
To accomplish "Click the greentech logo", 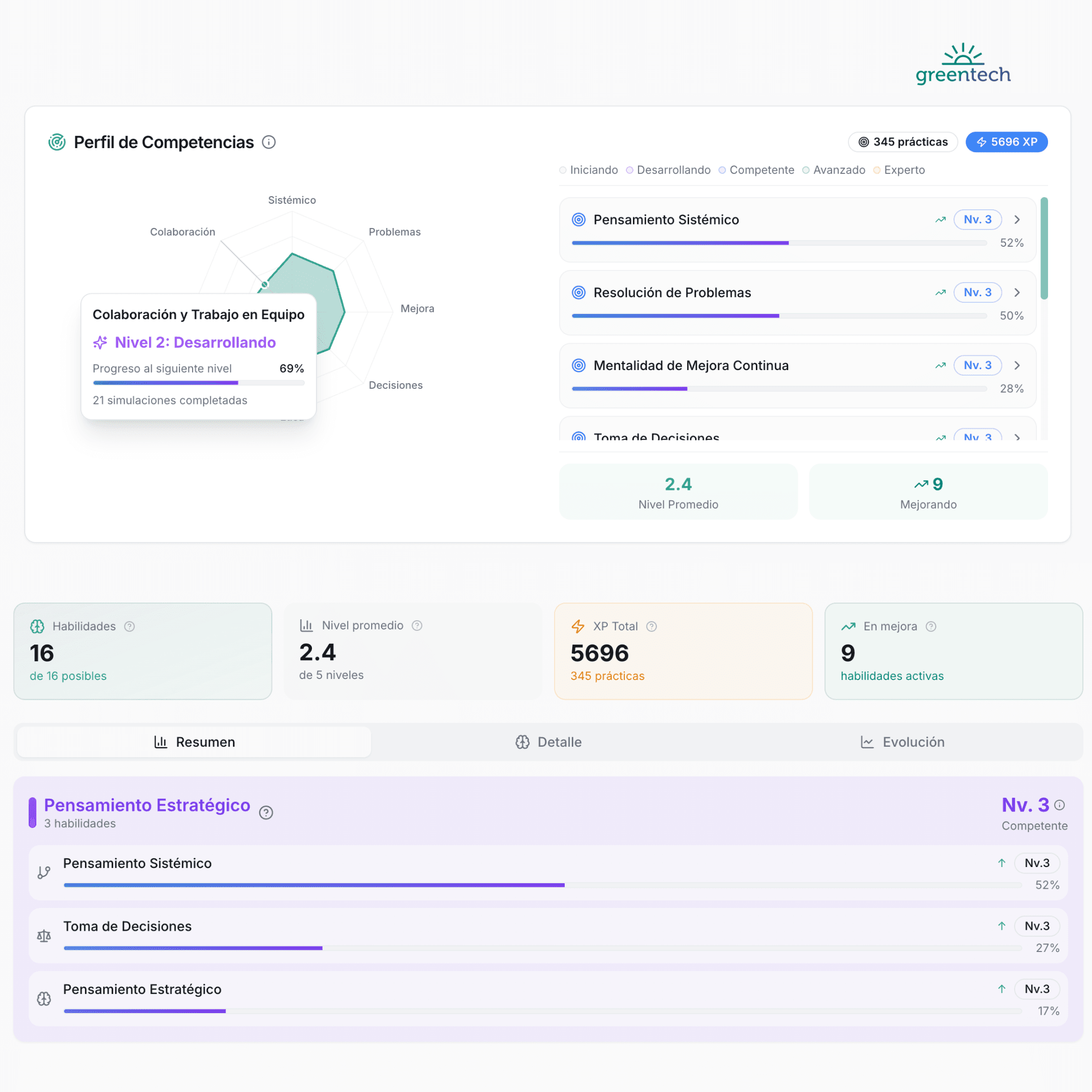I will pyautogui.click(x=963, y=64).
